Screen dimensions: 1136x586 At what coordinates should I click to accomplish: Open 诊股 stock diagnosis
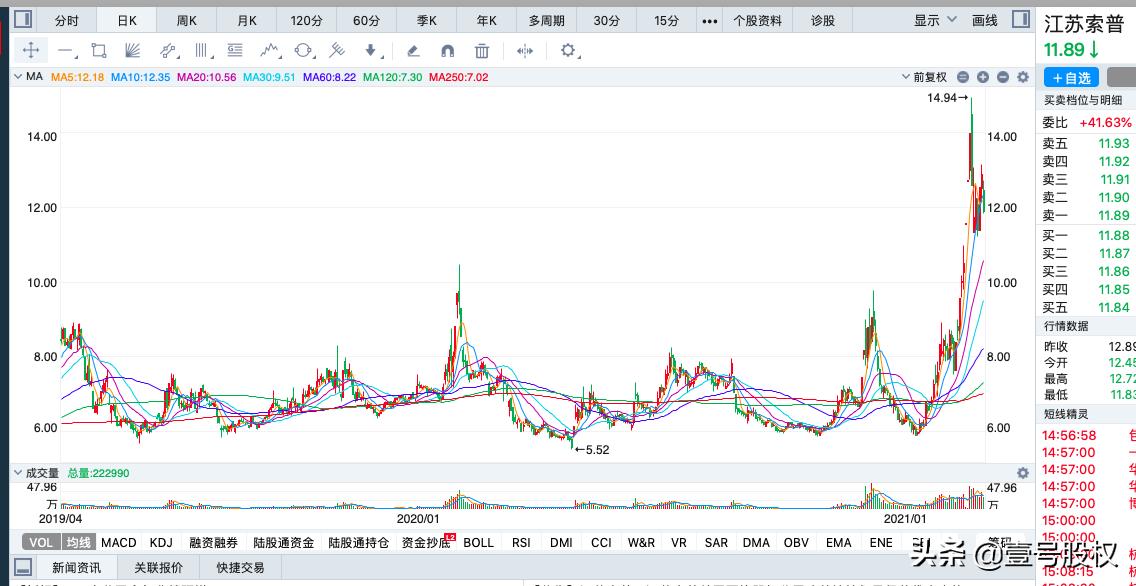pos(822,20)
